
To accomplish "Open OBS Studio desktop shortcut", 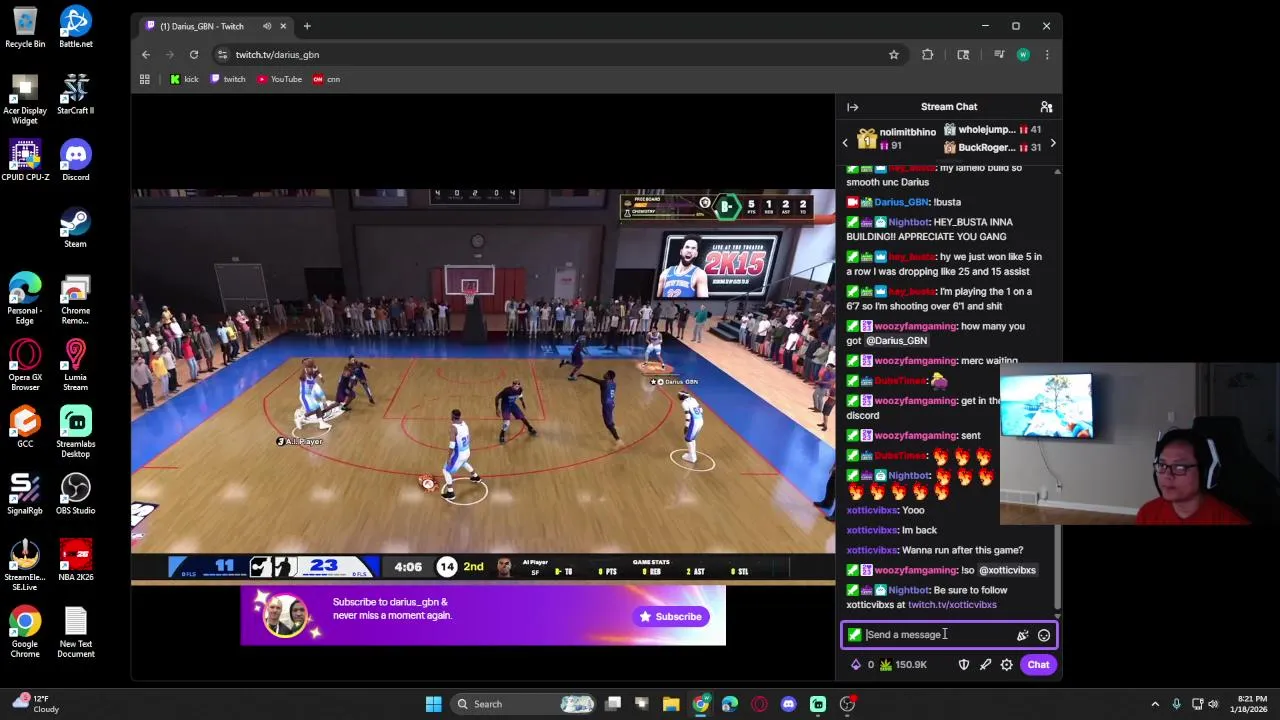I will 75,494.
